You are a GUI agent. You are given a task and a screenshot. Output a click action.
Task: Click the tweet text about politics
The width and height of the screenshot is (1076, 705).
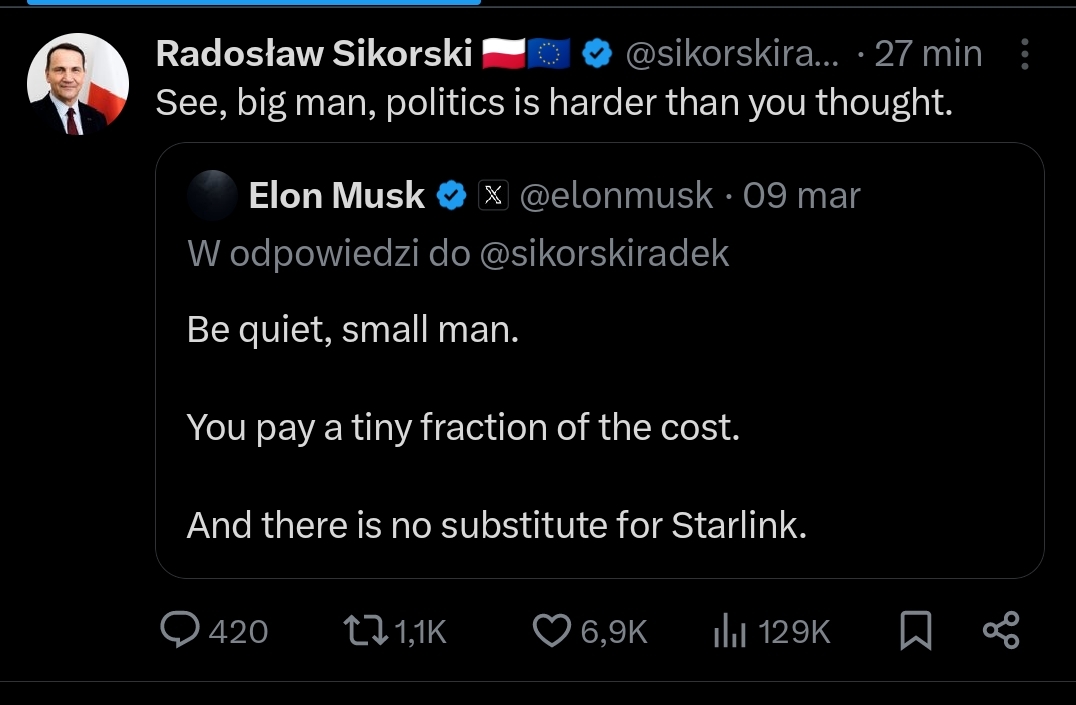[553, 102]
